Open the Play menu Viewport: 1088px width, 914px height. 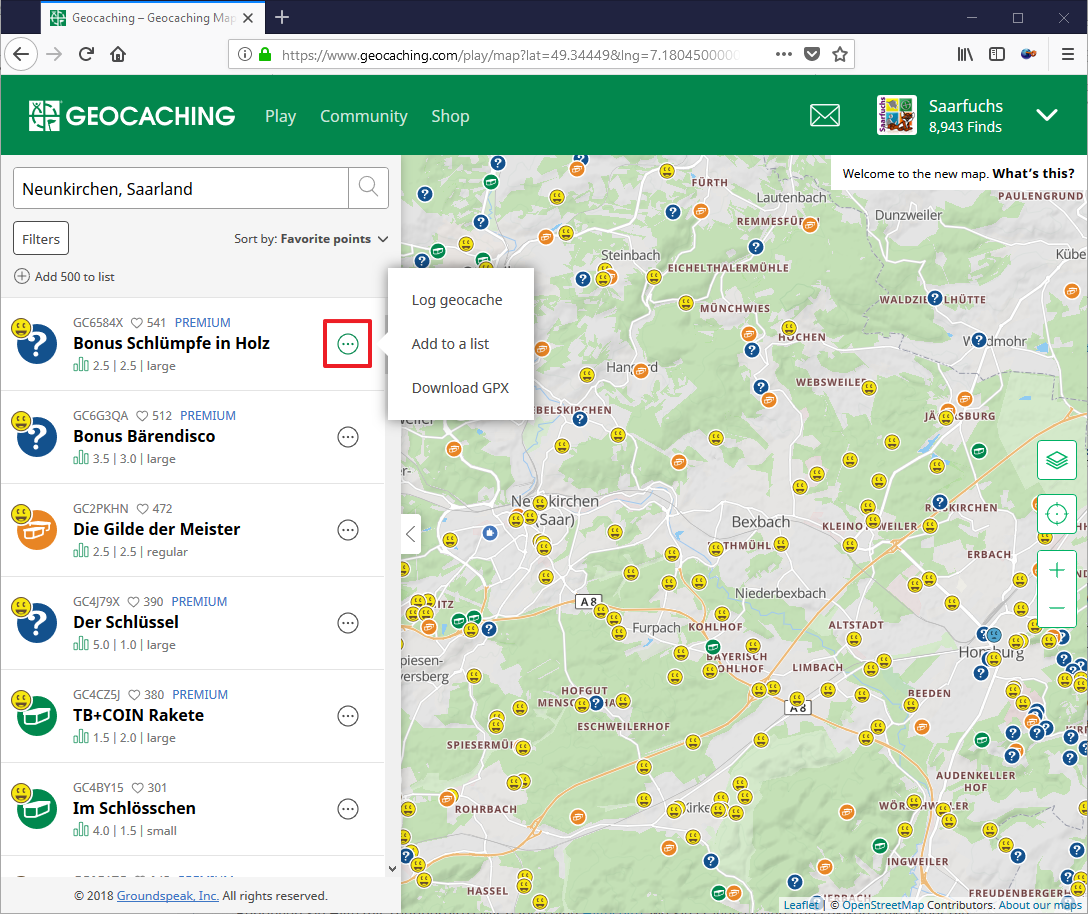click(x=280, y=116)
